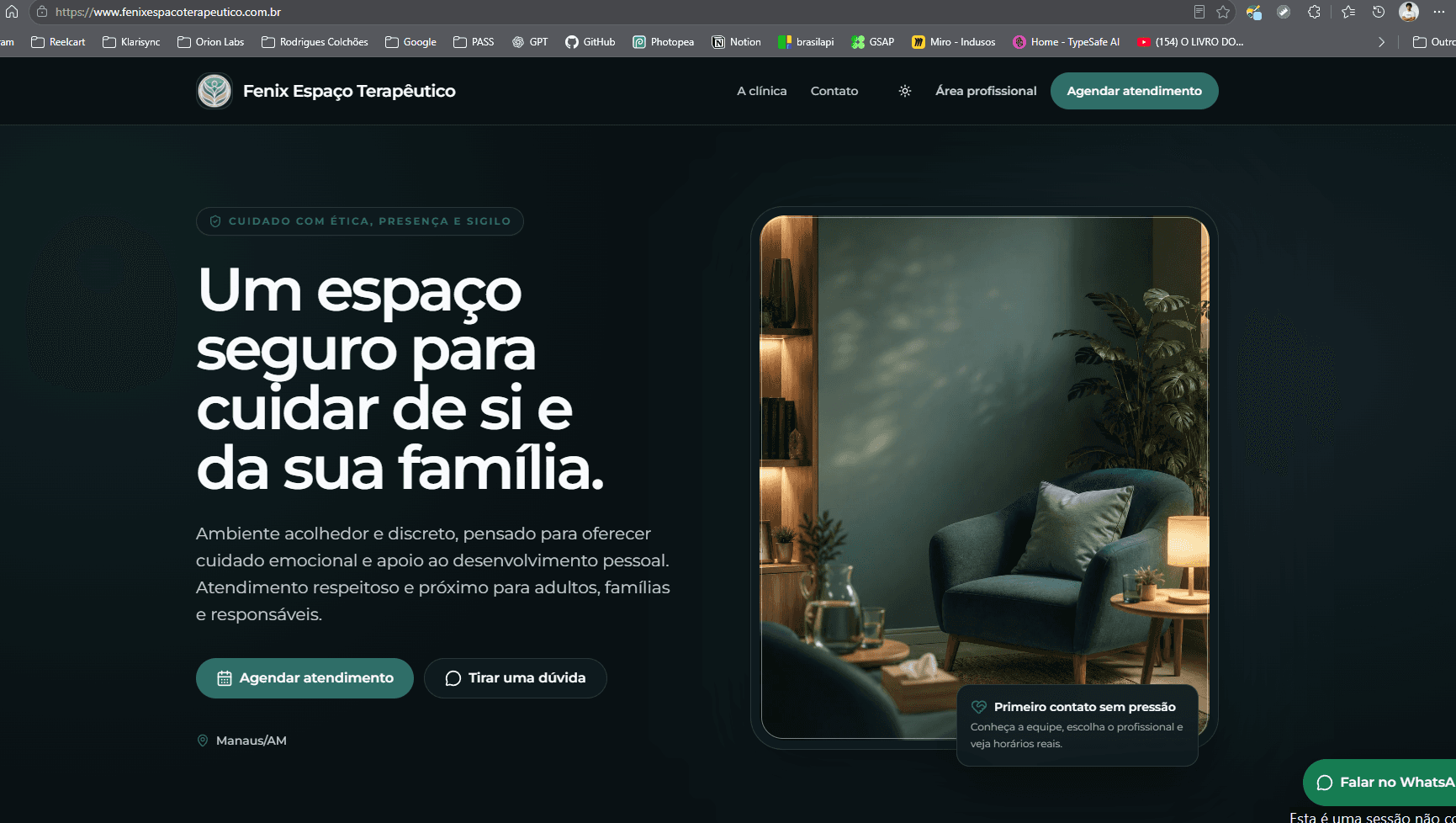
Task: Click the therapy room armchair image
Action: [x=984, y=477]
